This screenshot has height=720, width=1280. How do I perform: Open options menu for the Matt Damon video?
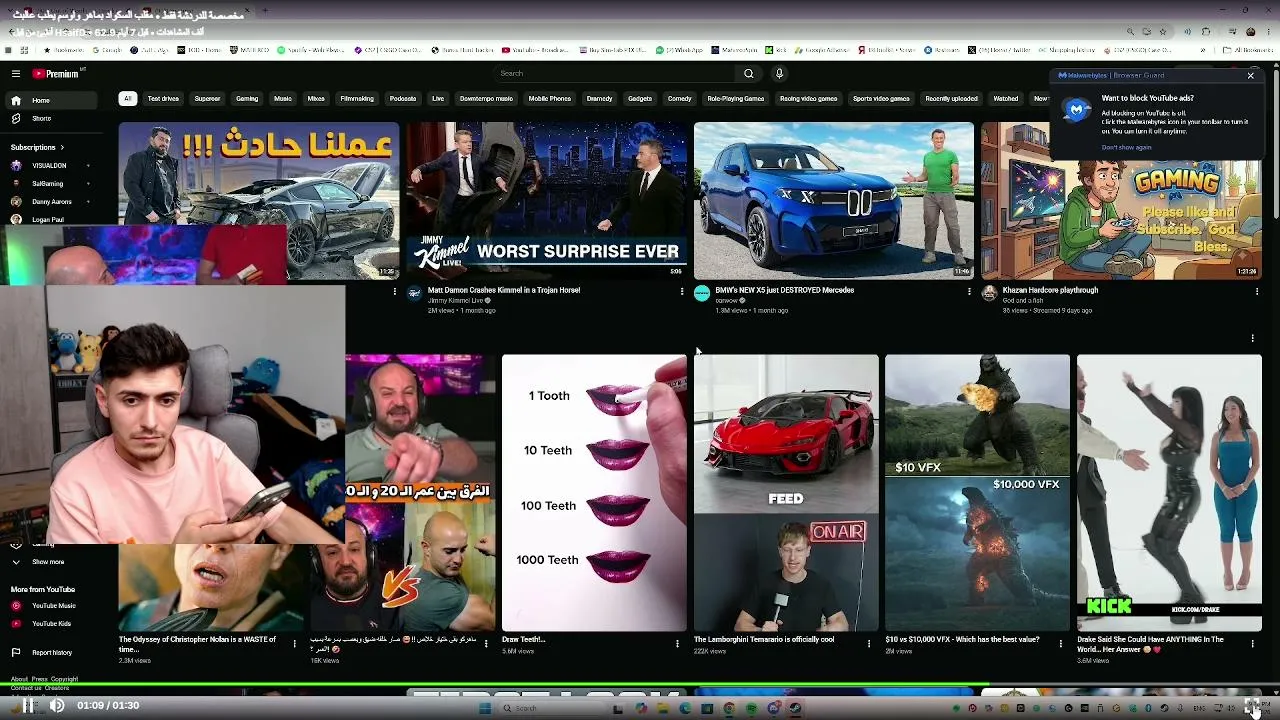pos(682,291)
